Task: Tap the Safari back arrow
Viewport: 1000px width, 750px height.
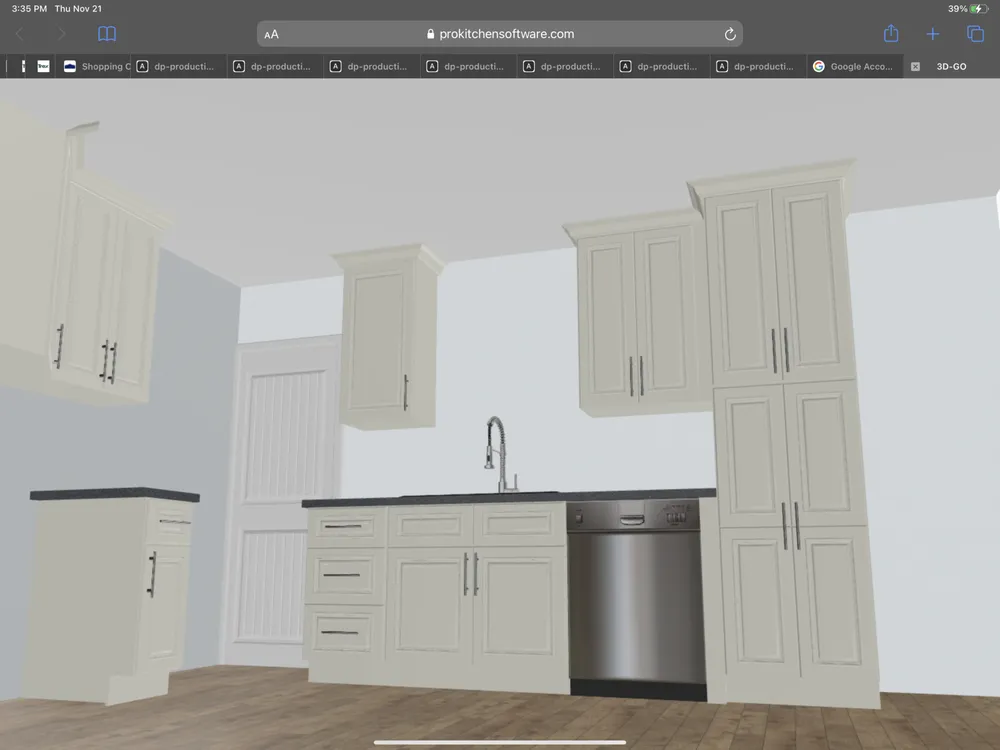Action: click(x=19, y=34)
